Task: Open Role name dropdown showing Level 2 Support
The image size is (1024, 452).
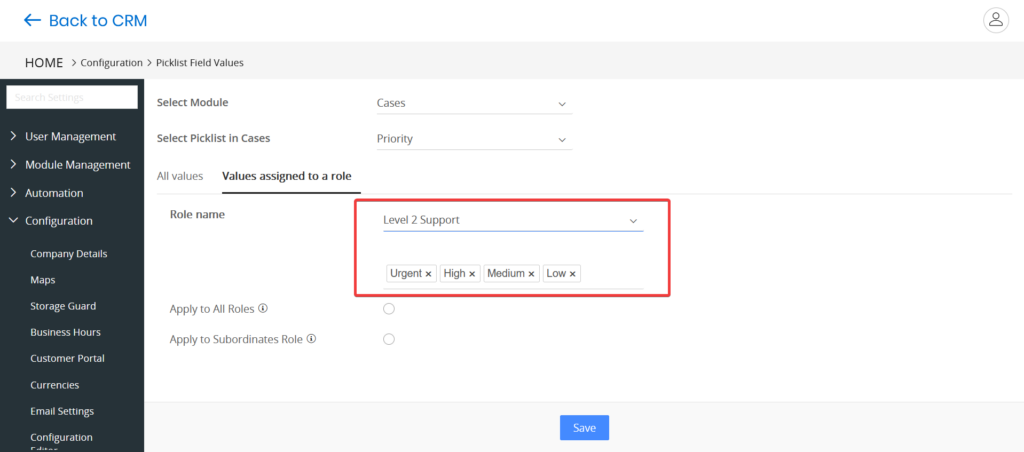Action: coord(511,220)
